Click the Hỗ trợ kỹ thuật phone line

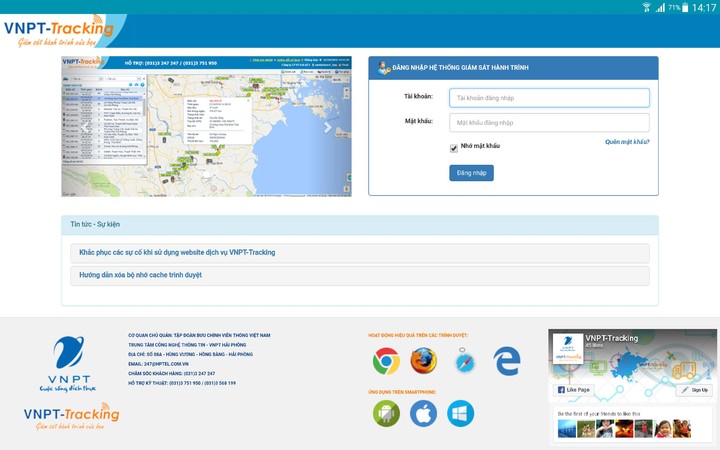(x=182, y=382)
